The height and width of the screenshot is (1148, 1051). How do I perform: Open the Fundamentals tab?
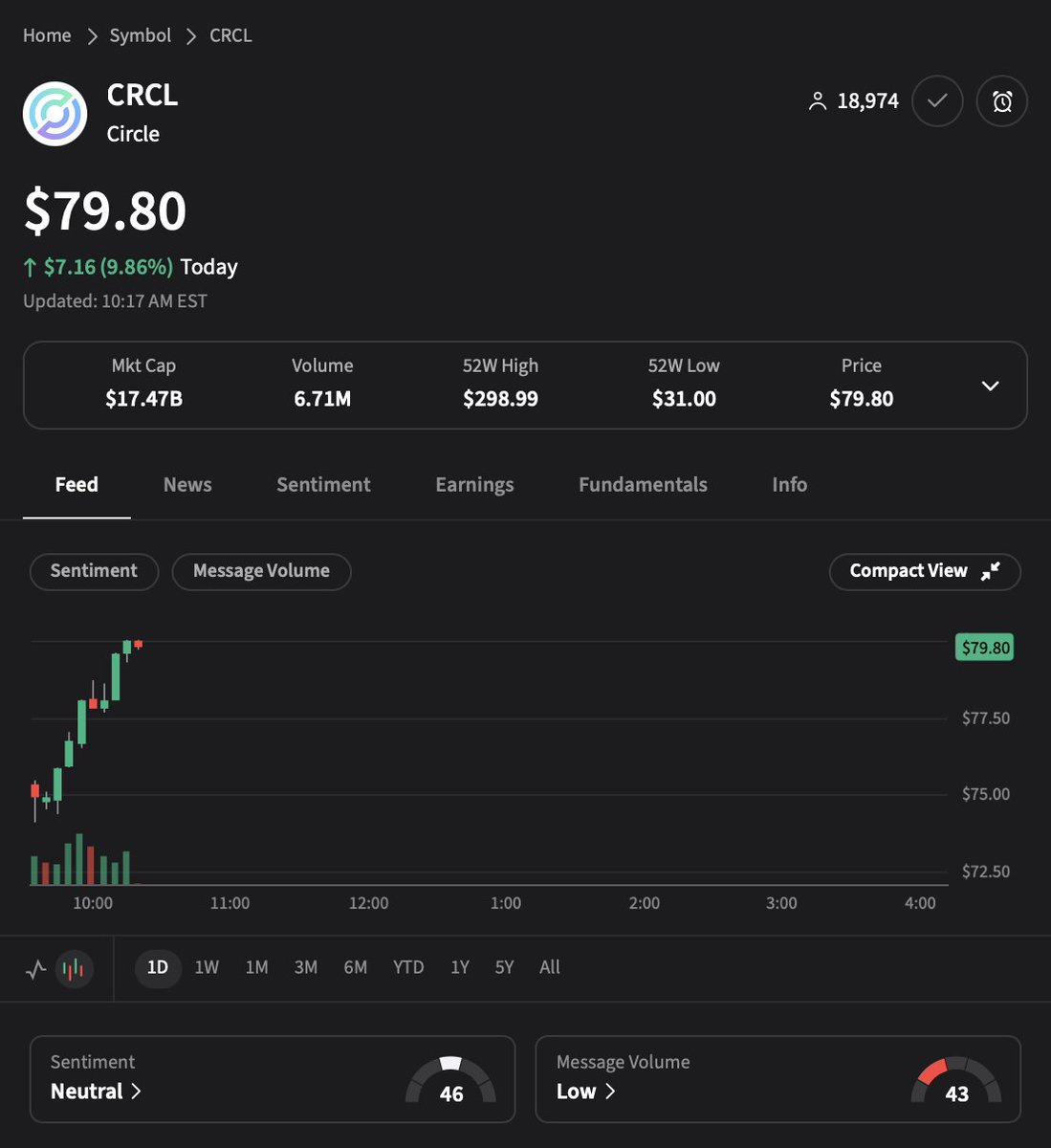pyautogui.click(x=643, y=485)
